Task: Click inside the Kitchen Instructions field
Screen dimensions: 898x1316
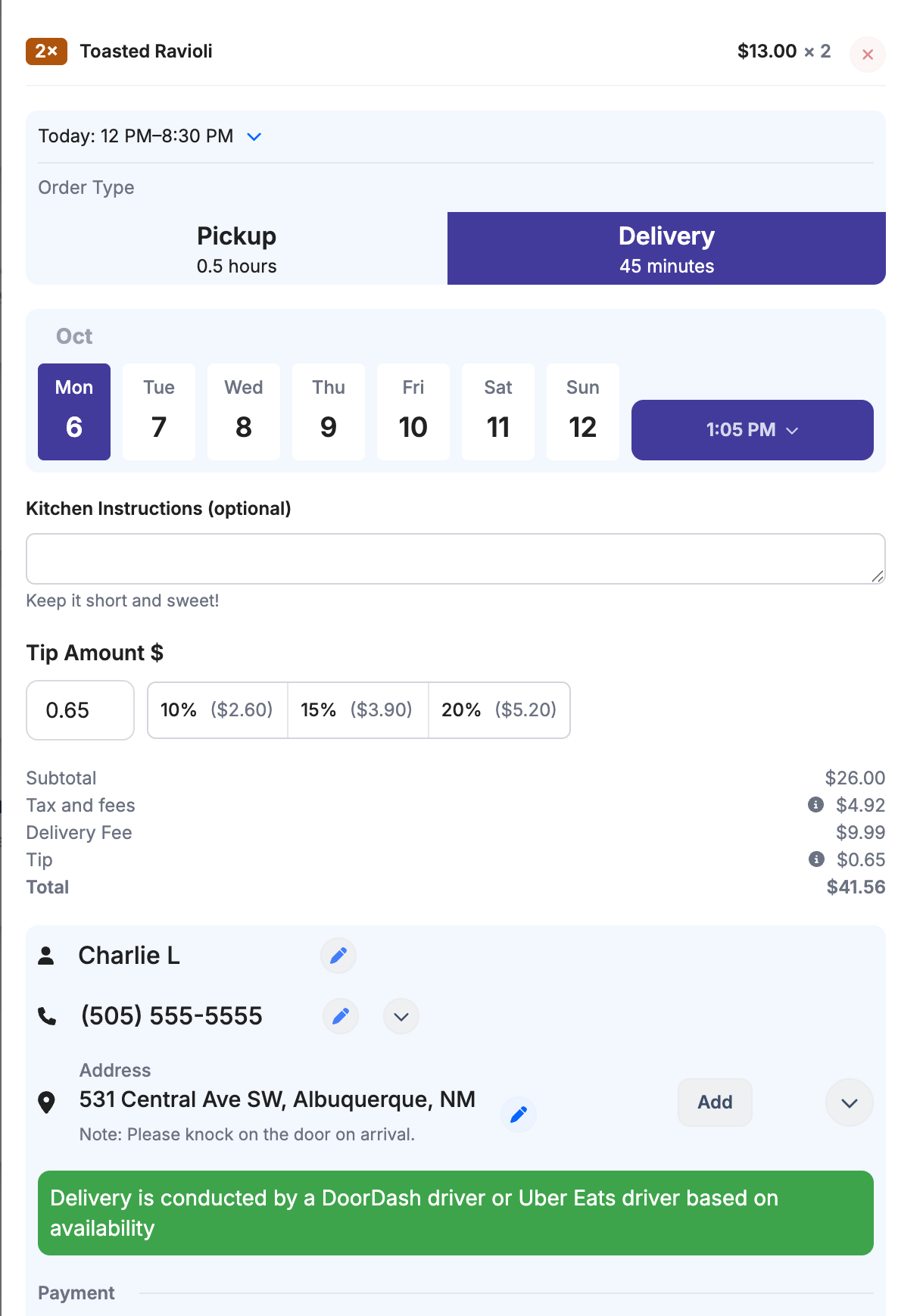Action: pyautogui.click(x=454, y=558)
